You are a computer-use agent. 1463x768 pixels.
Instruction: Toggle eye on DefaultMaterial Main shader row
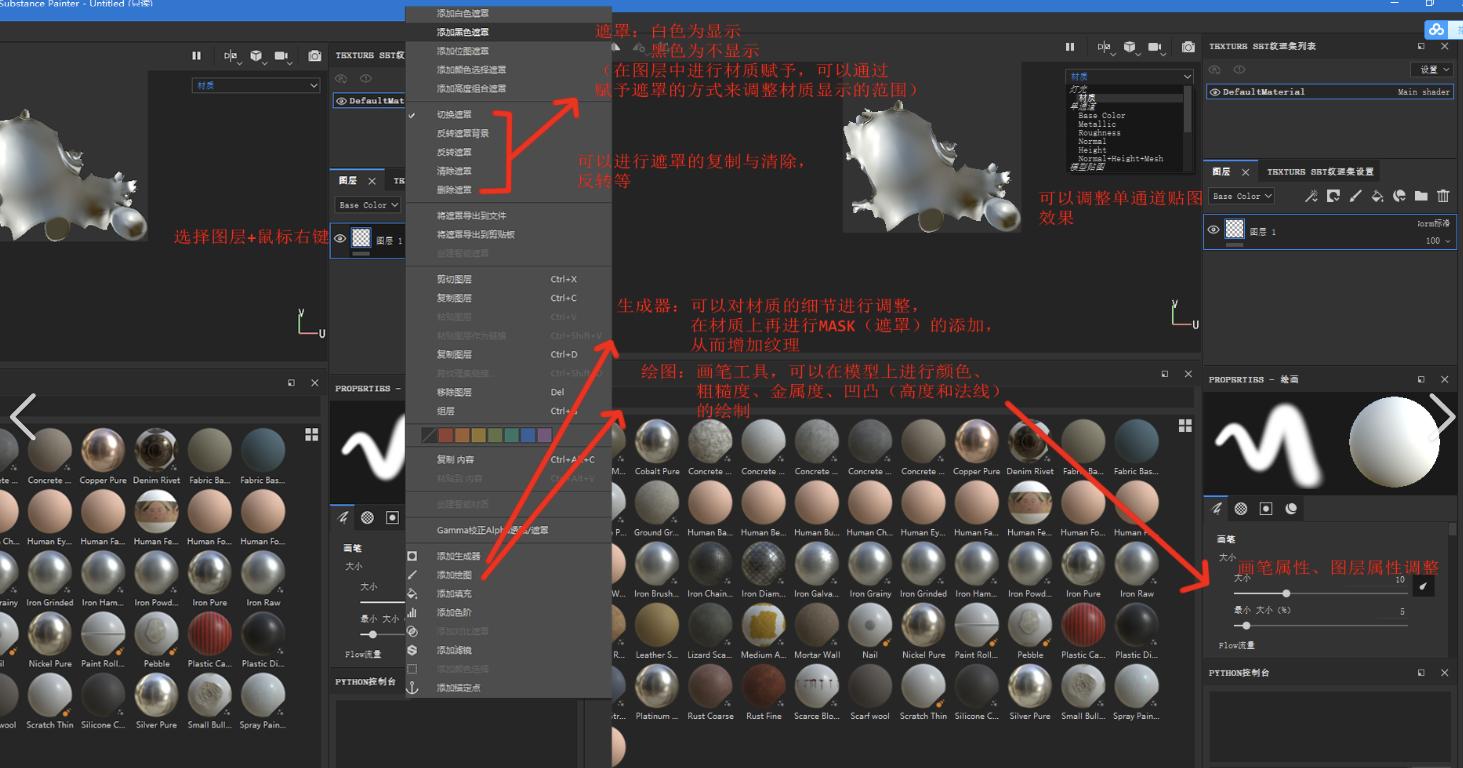pos(1214,92)
